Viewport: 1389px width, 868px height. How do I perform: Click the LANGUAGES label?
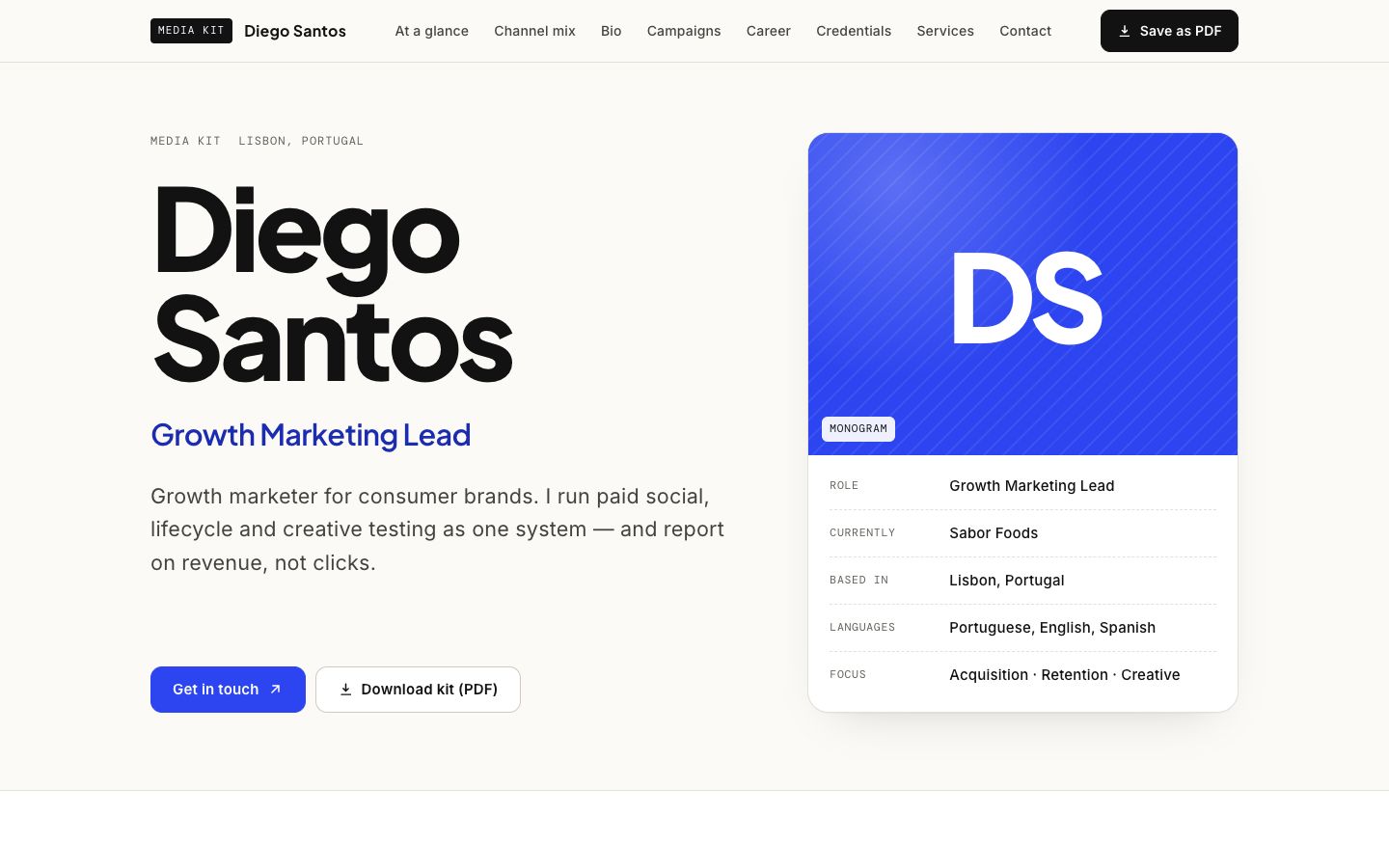[862, 628]
